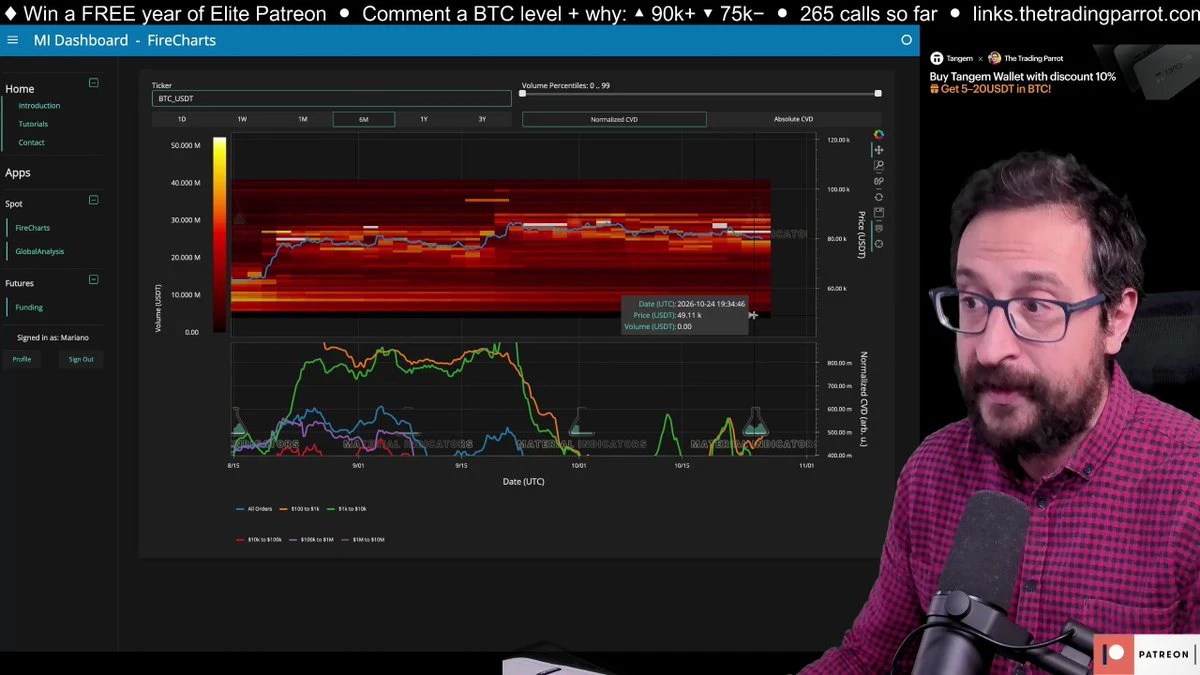Click the Volume Percentiles right slider handle
Image resolution: width=1200 pixels, height=675 pixels.
878,94
